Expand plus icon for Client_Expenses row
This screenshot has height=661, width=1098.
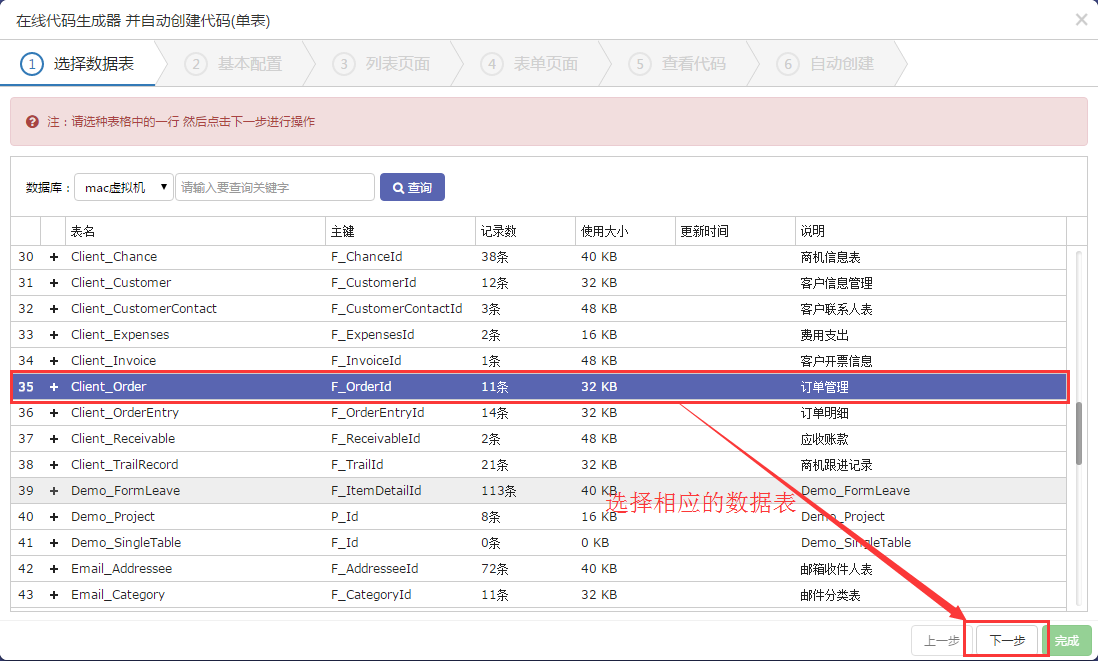click(54, 335)
